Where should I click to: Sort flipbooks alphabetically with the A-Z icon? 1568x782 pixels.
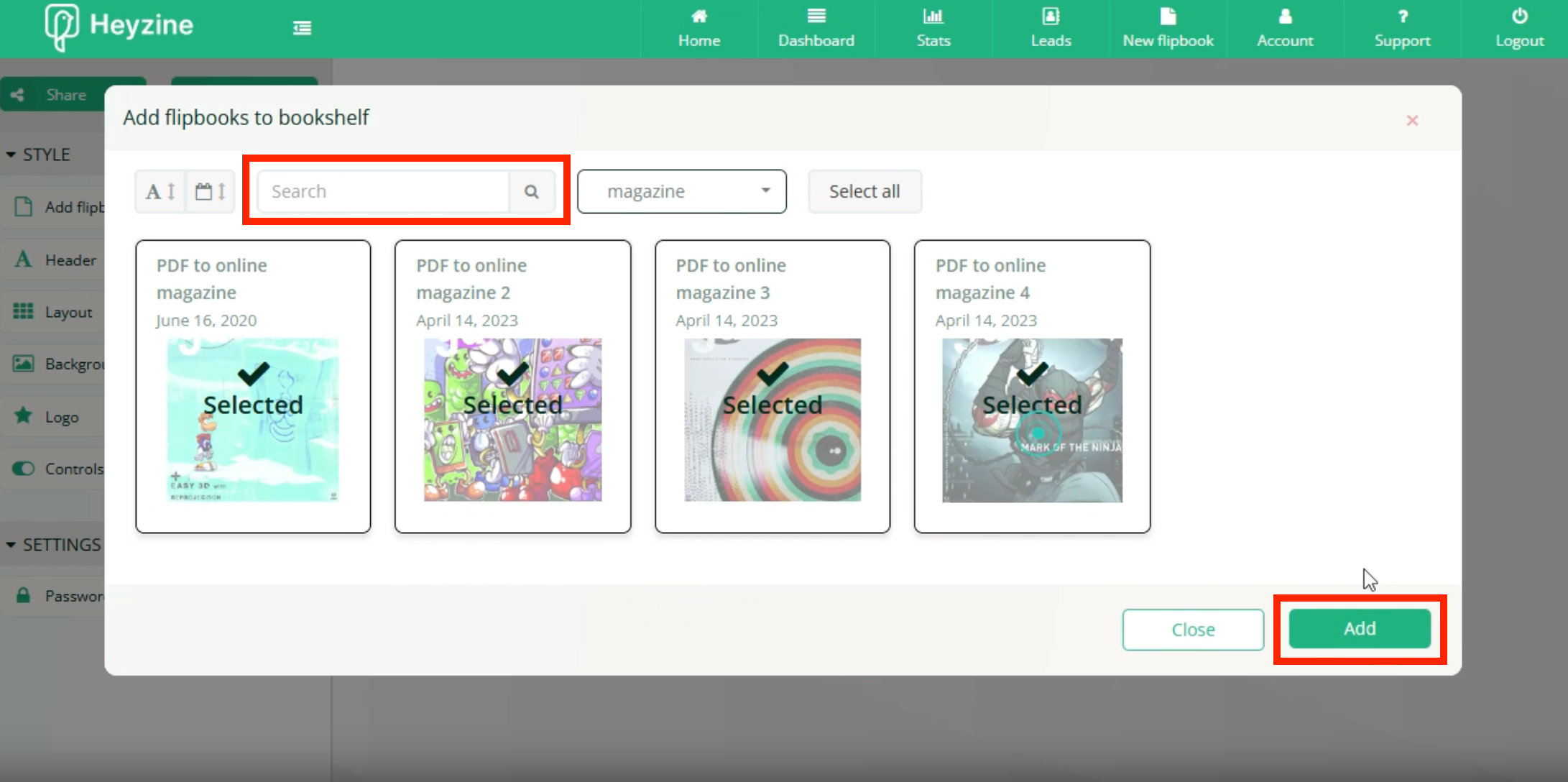(x=160, y=191)
